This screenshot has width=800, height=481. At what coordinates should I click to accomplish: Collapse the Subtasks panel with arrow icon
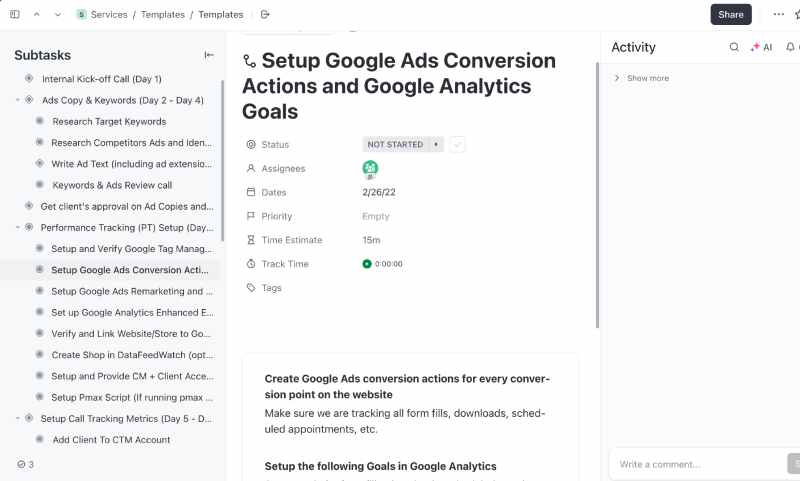(209, 55)
